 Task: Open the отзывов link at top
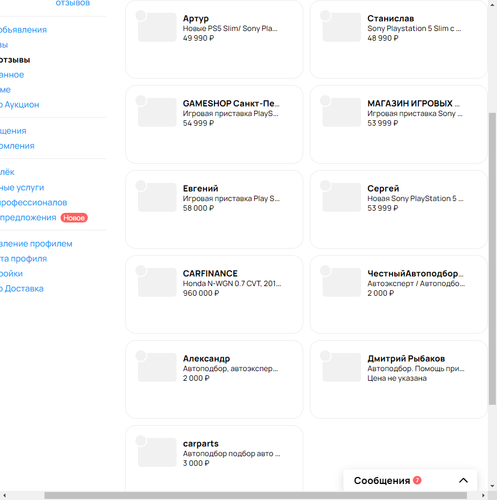pos(73,3)
